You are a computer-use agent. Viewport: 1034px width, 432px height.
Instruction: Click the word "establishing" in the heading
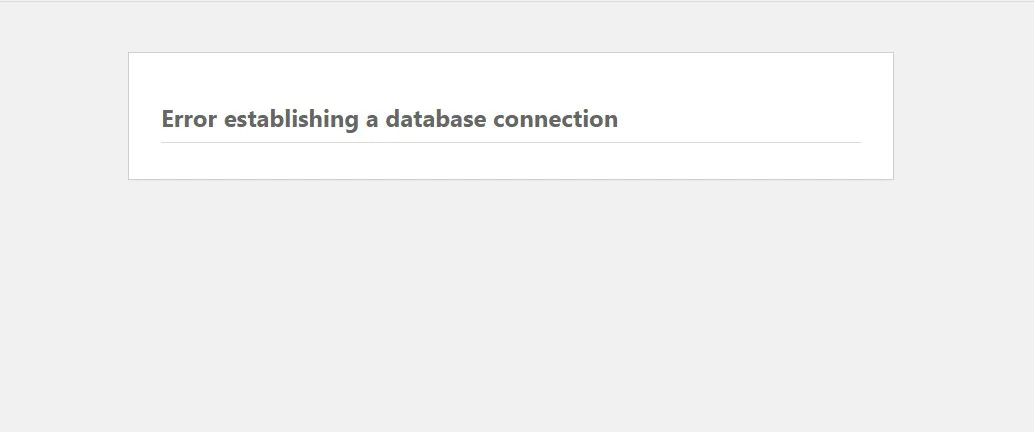click(x=290, y=120)
